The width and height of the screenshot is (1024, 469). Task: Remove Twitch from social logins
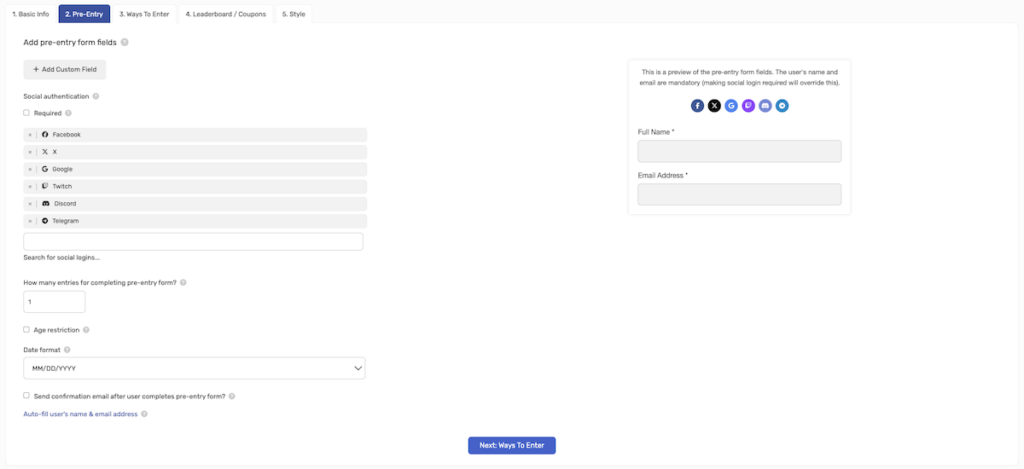29,187
